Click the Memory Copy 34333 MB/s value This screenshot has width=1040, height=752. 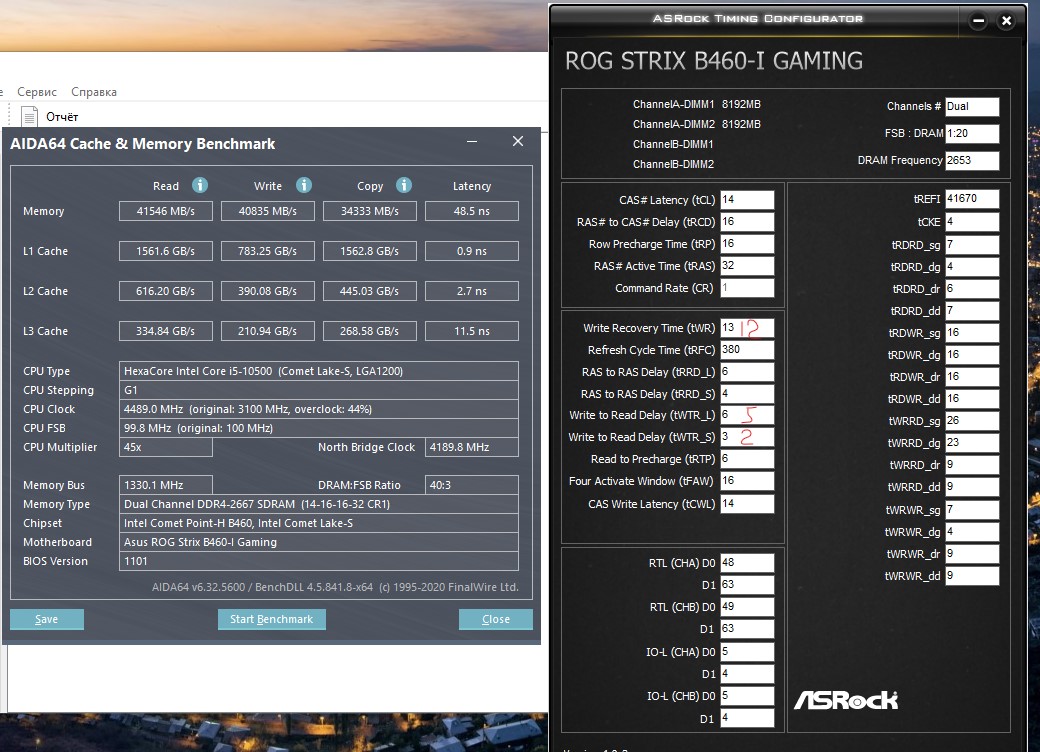tap(369, 211)
